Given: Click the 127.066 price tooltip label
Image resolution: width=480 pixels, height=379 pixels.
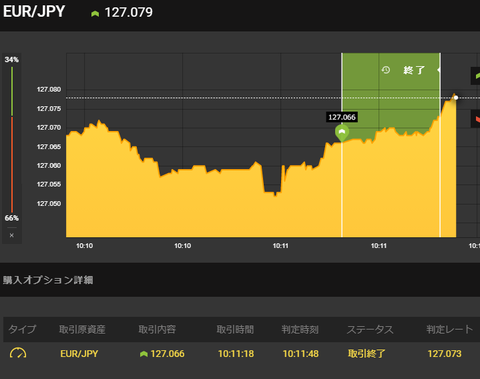Looking at the screenshot, I should point(342,117).
